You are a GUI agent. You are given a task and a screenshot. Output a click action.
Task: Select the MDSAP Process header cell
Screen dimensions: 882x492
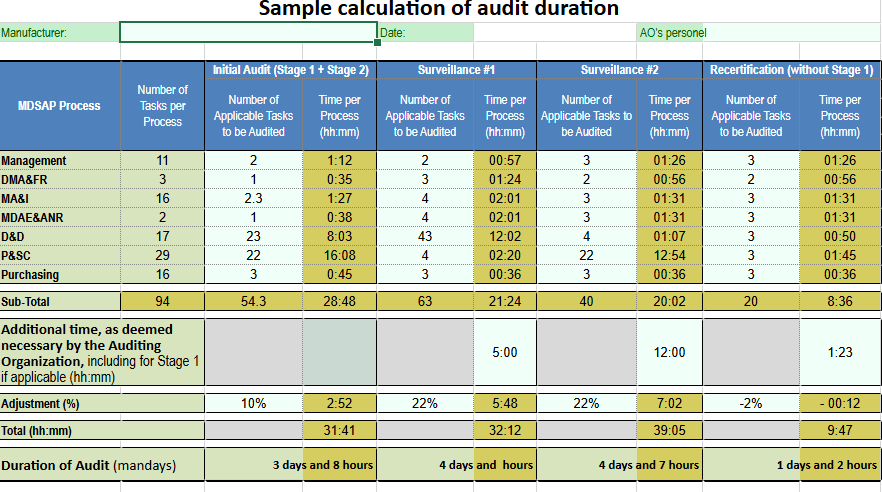(x=60, y=106)
